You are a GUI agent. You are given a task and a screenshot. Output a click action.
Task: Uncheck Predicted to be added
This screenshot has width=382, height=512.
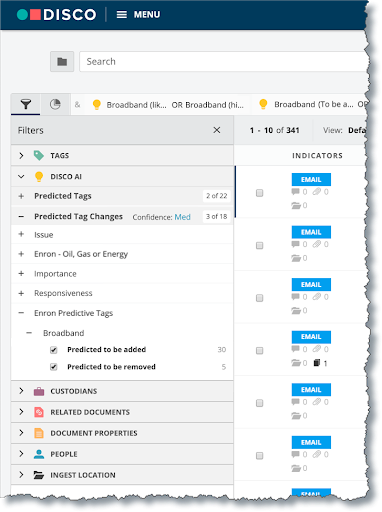(53, 350)
